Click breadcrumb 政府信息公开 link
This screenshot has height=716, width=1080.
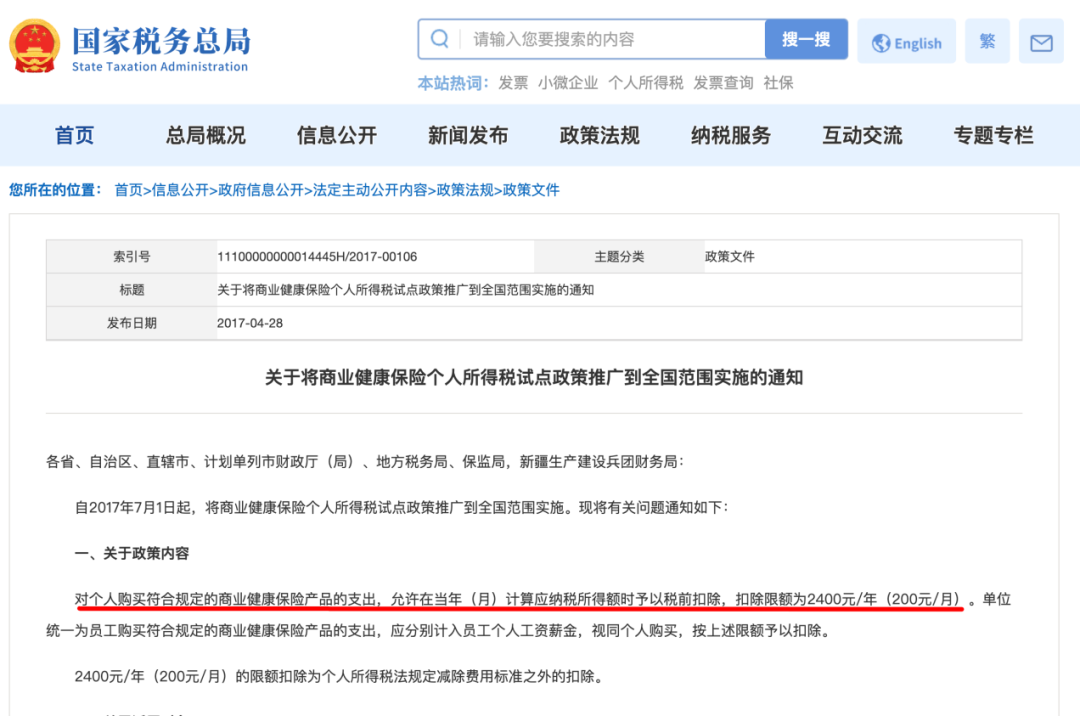[261, 190]
